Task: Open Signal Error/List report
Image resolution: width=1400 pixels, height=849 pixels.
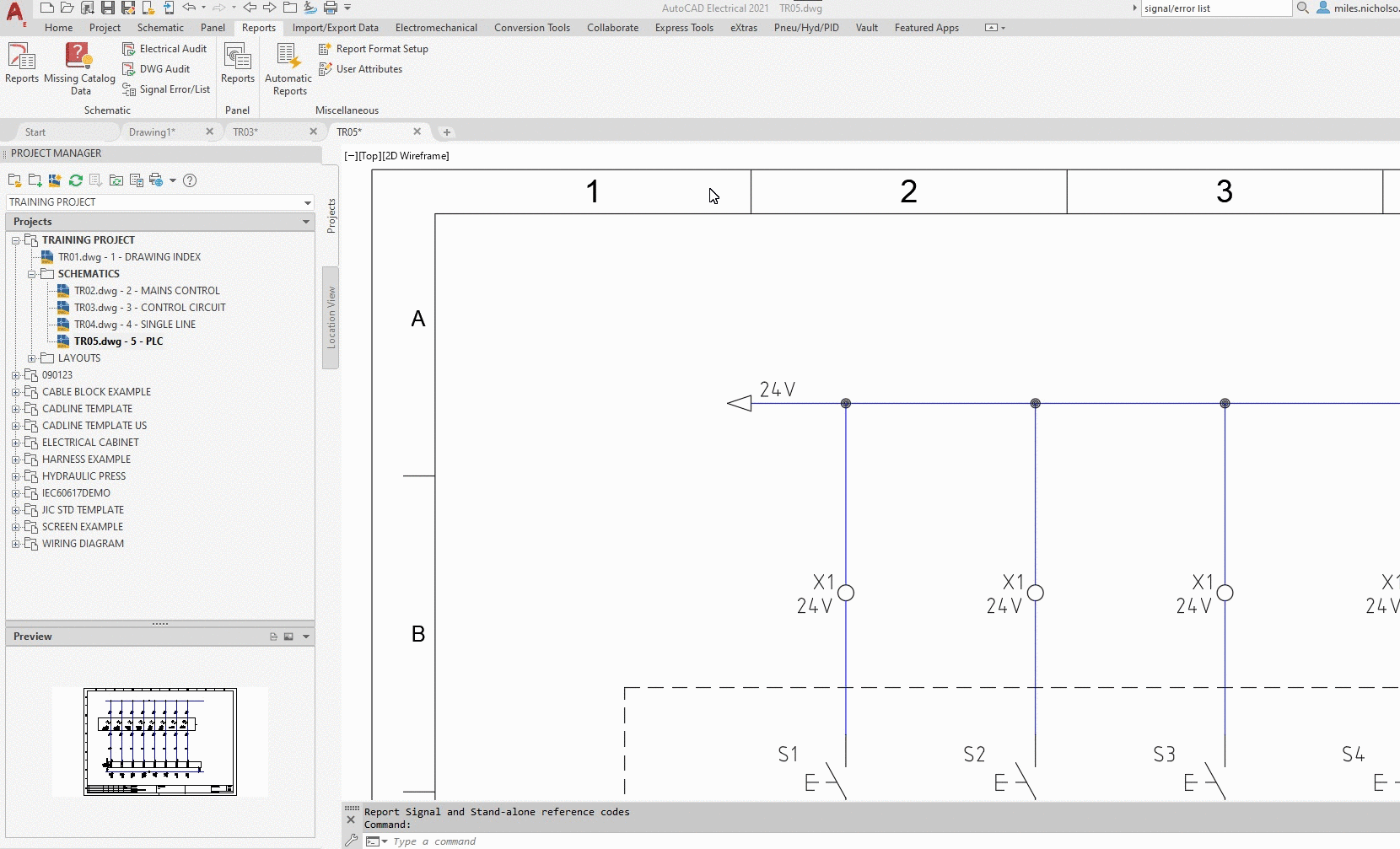Action: (166, 89)
